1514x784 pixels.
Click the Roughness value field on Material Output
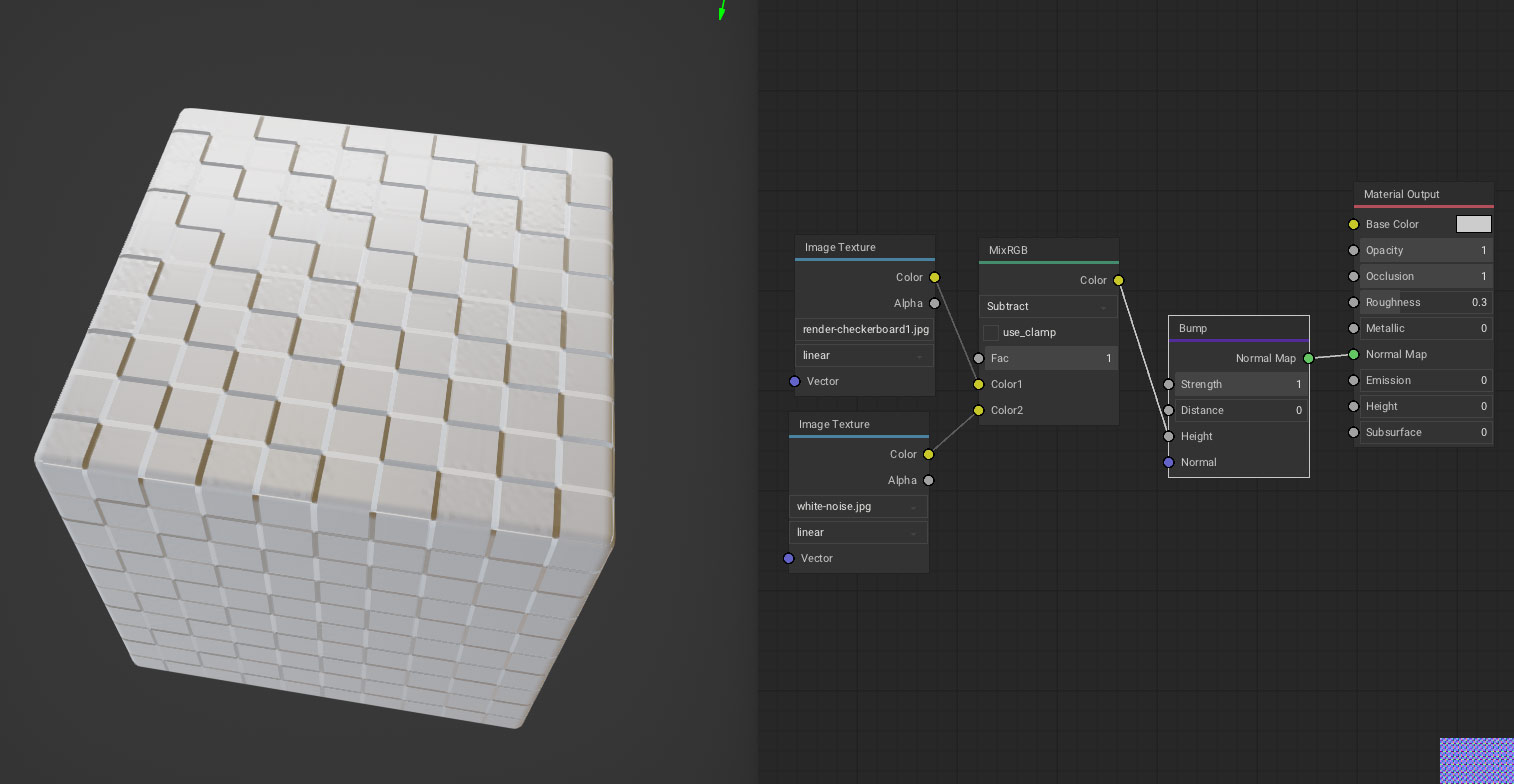click(1426, 302)
